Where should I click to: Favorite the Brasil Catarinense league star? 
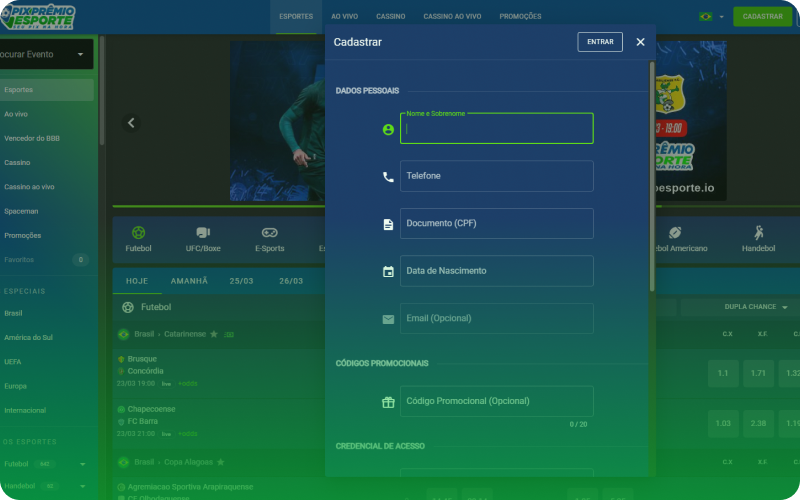[214, 334]
